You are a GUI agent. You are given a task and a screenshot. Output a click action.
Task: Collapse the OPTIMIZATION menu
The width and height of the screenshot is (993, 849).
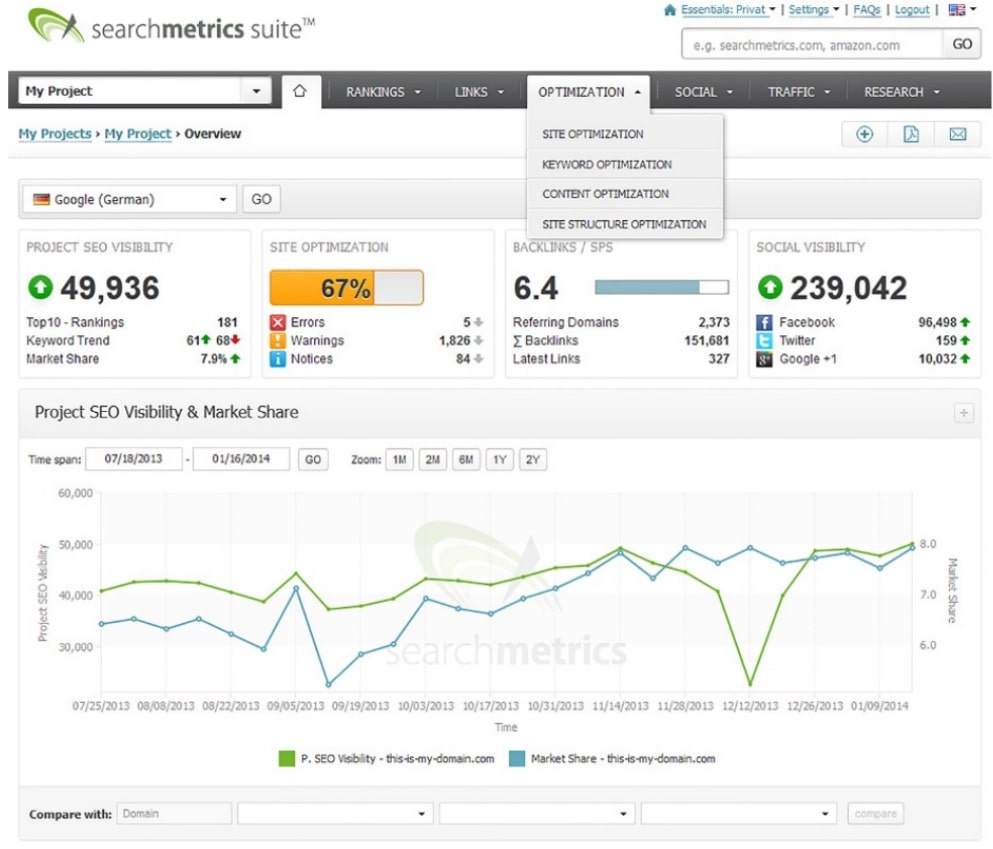(x=589, y=92)
